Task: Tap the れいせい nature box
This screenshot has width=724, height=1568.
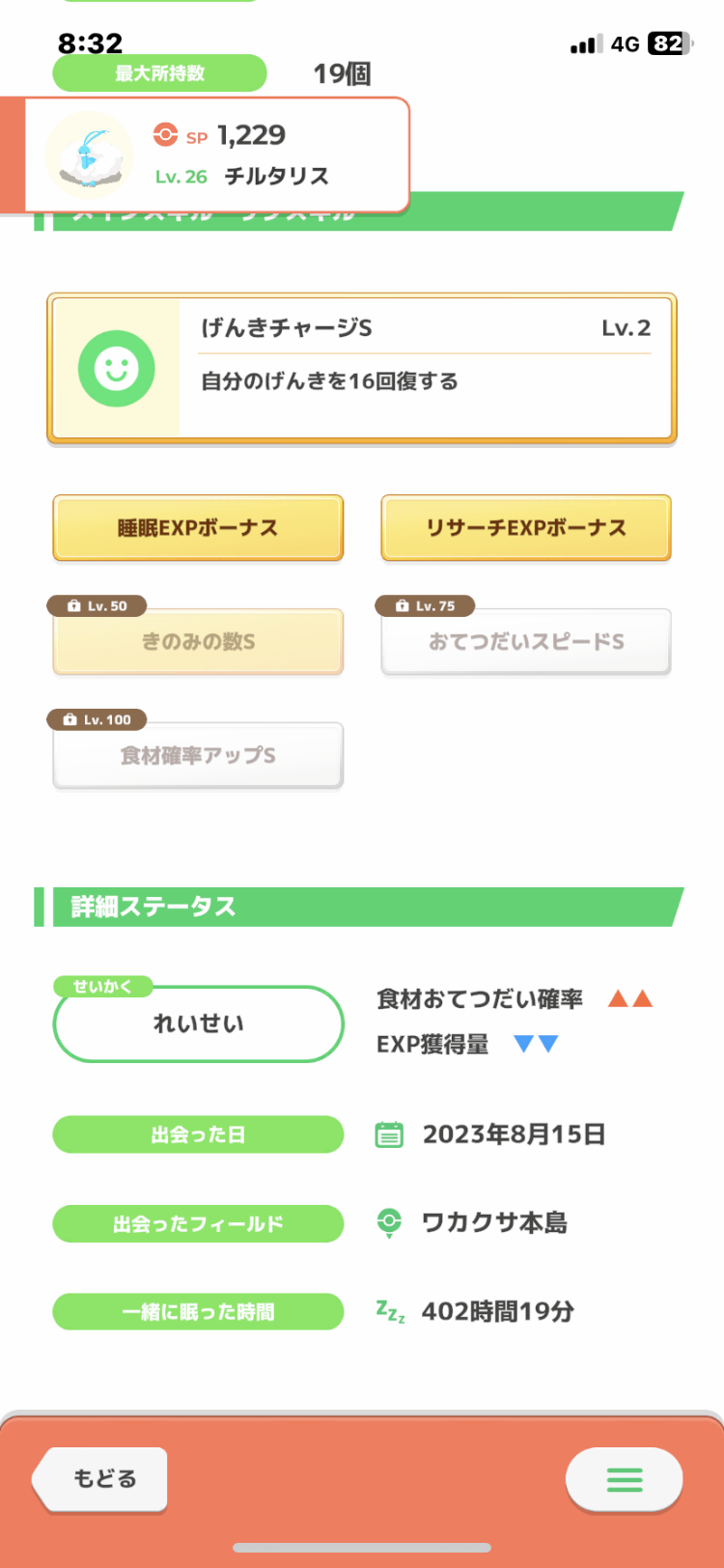Action: click(x=198, y=1023)
